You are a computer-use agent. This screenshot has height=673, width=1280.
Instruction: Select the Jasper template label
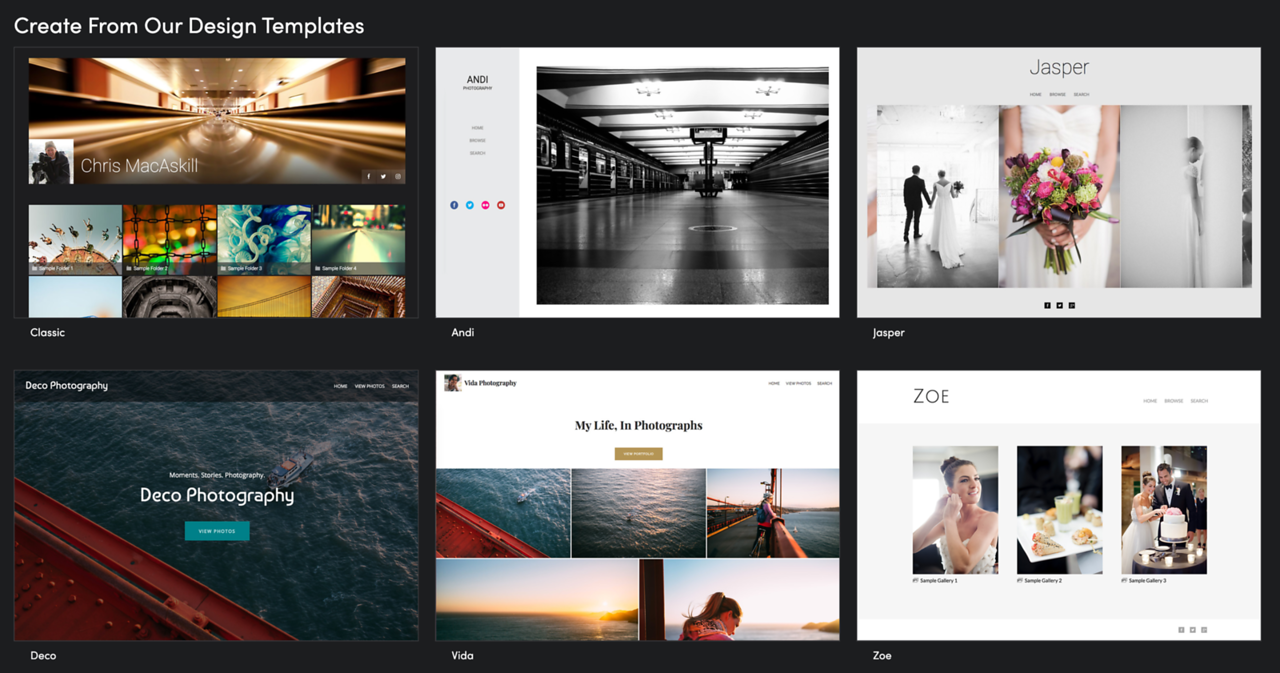[888, 332]
